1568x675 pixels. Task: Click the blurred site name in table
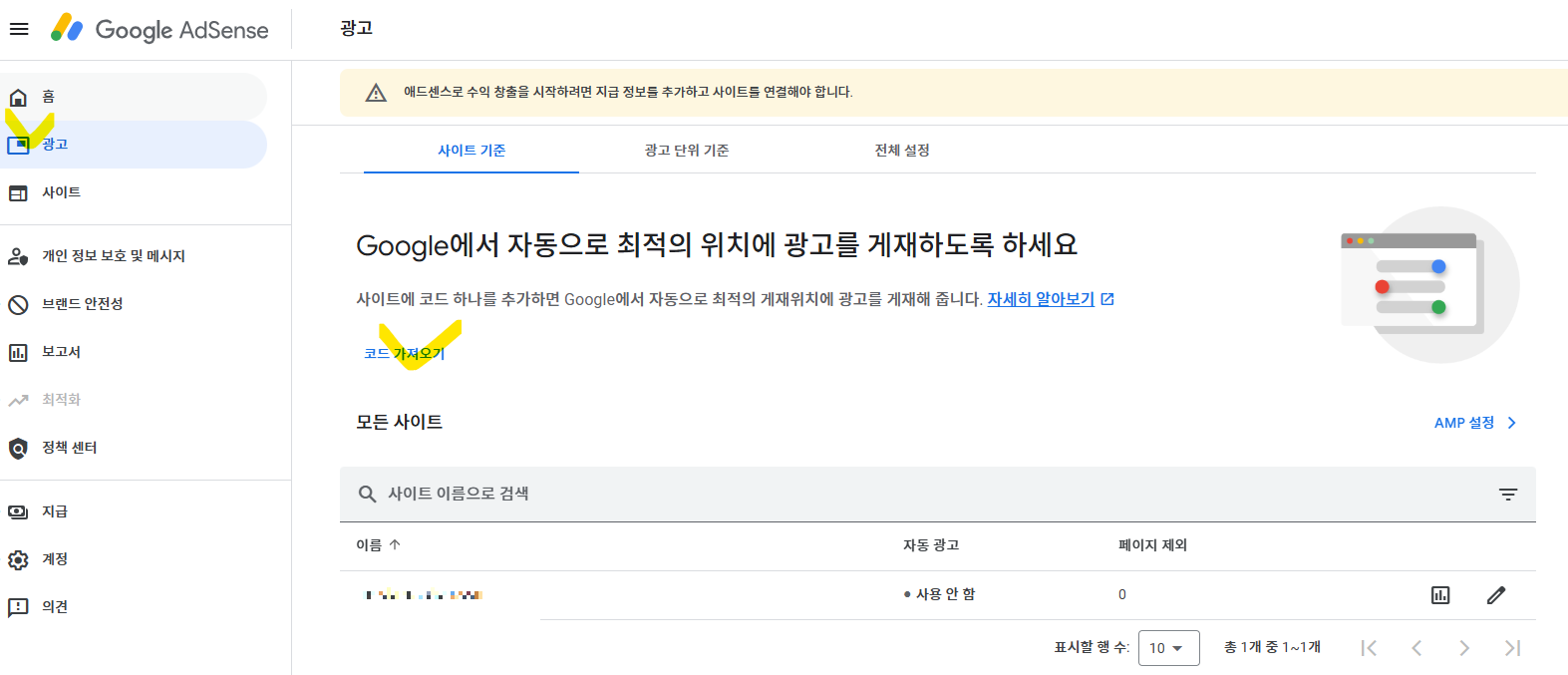pyautogui.click(x=425, y=595)
